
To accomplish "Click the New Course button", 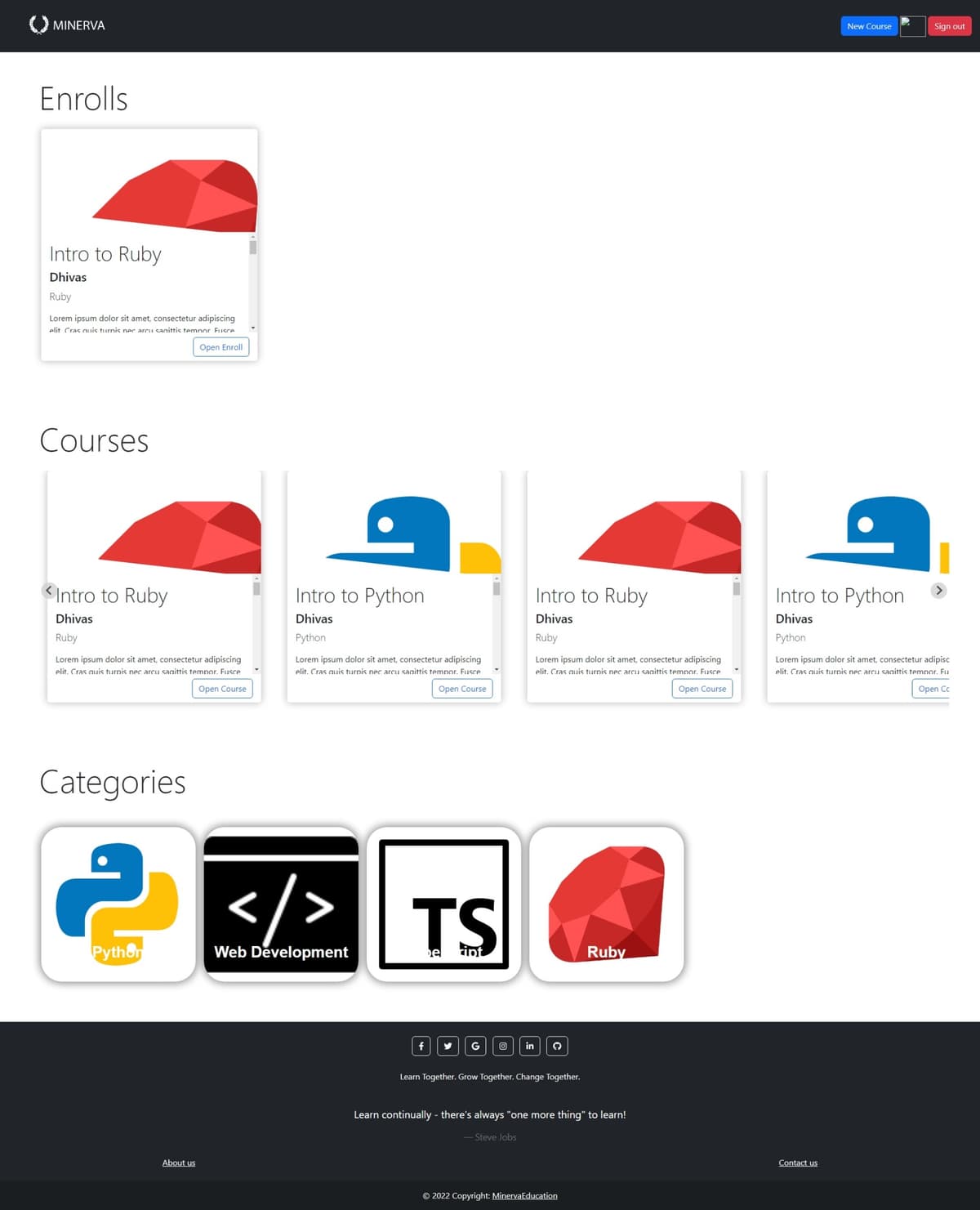I will click(869, 25).
